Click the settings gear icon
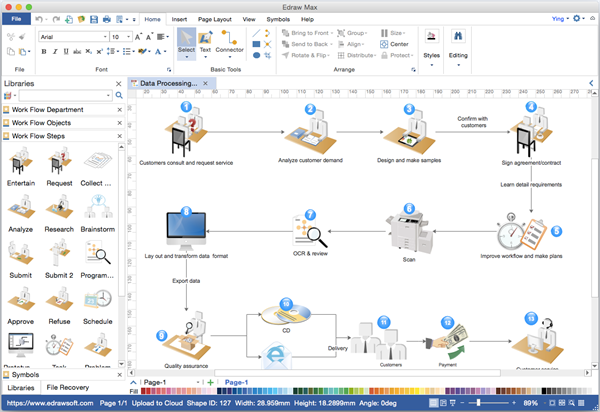Viewport: 600px width, 412px height. pos(577,18)
